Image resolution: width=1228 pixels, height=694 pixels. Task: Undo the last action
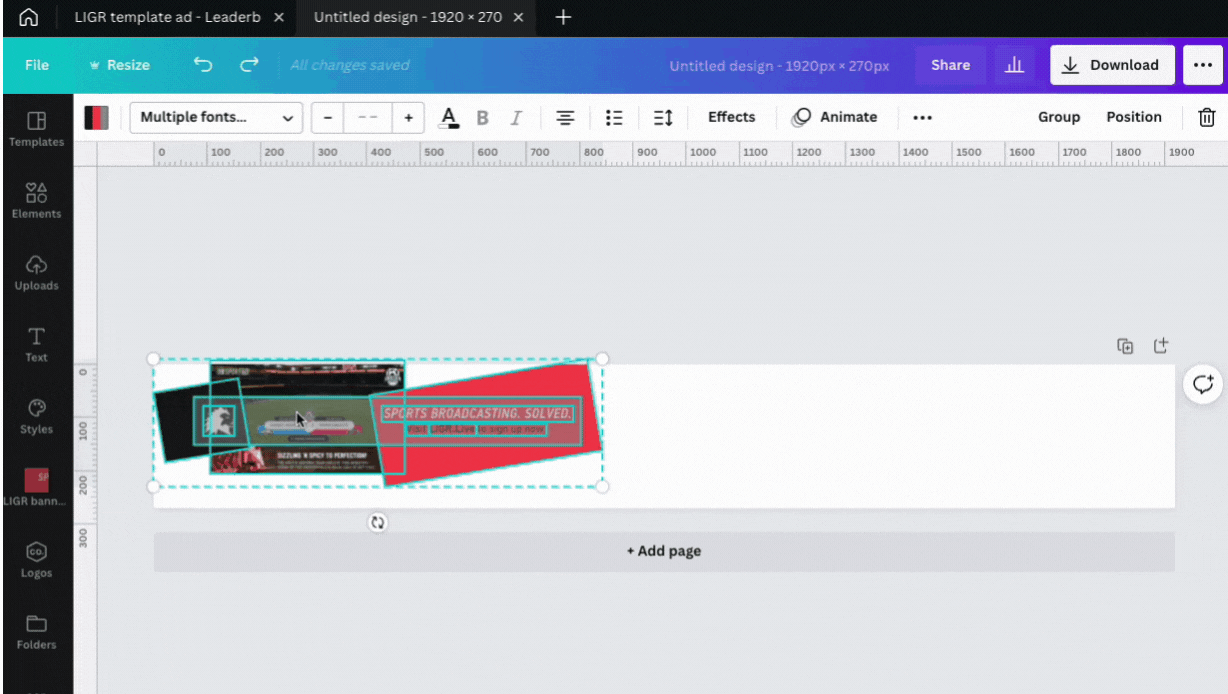click(x=203, y=65)
